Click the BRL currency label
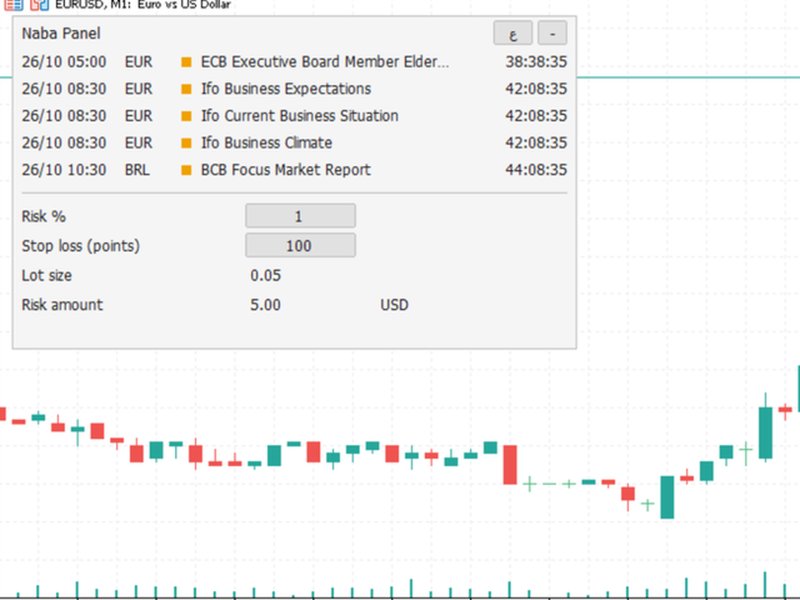Viewport: 800px width, 600px height. pos(137,170)
